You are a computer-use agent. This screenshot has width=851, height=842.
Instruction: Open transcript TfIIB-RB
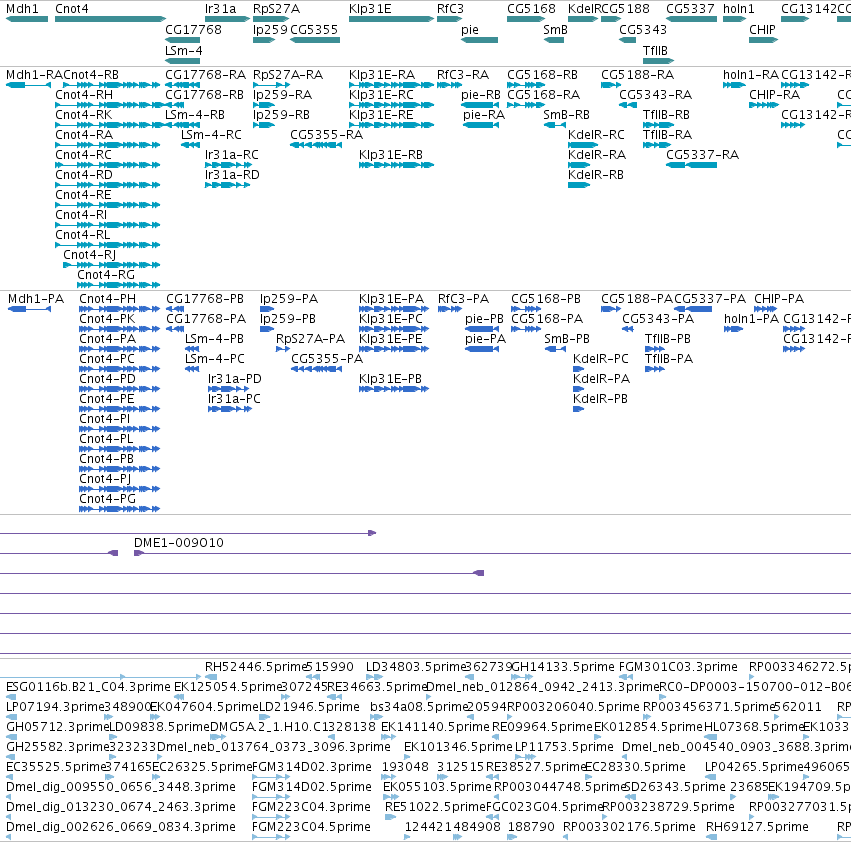coord(666,115)
